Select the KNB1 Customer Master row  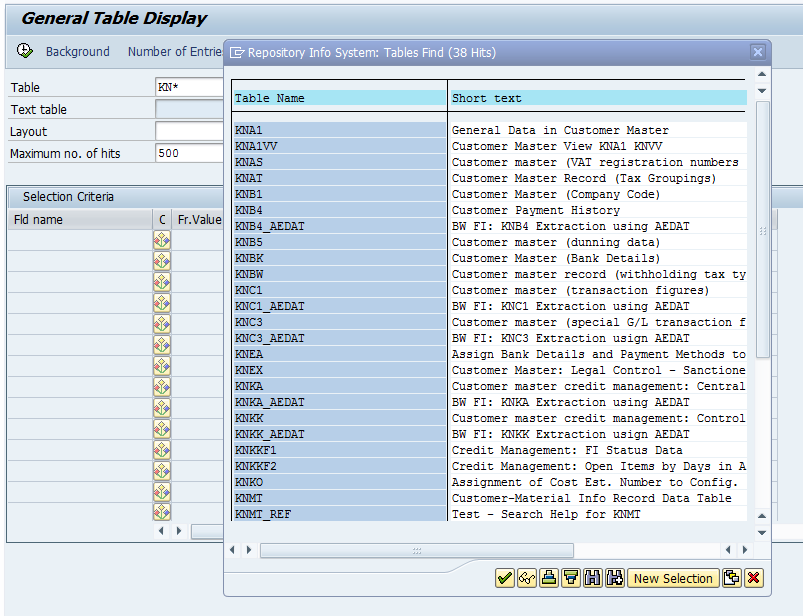[339, 194]
